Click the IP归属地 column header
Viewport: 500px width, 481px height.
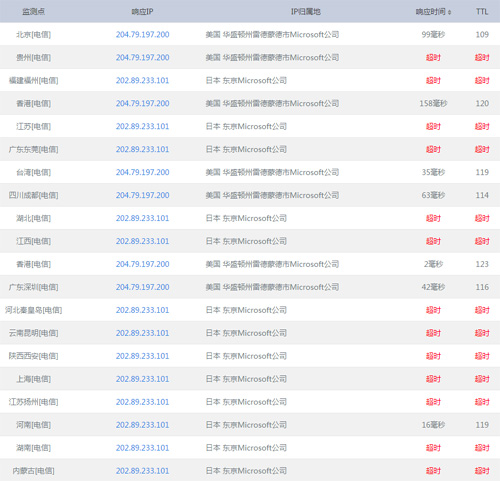pyautogui.click(x=306, y=12)
